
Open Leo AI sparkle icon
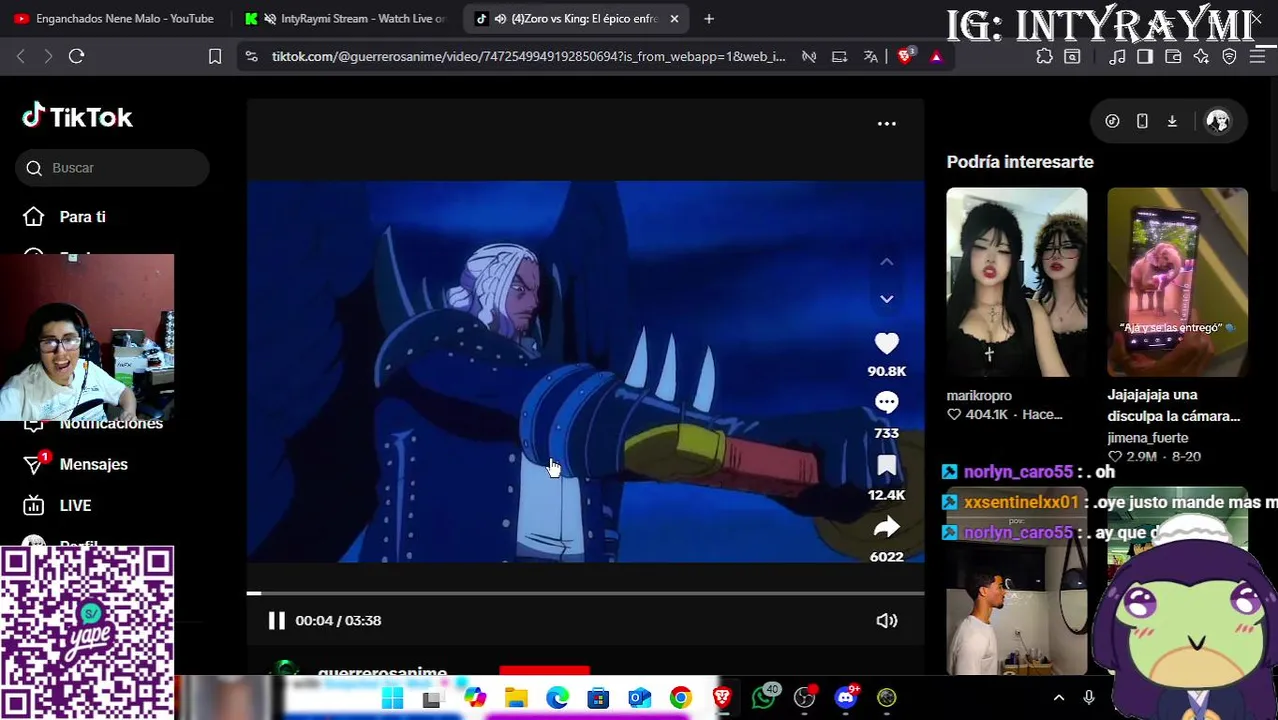[1201, 57]
